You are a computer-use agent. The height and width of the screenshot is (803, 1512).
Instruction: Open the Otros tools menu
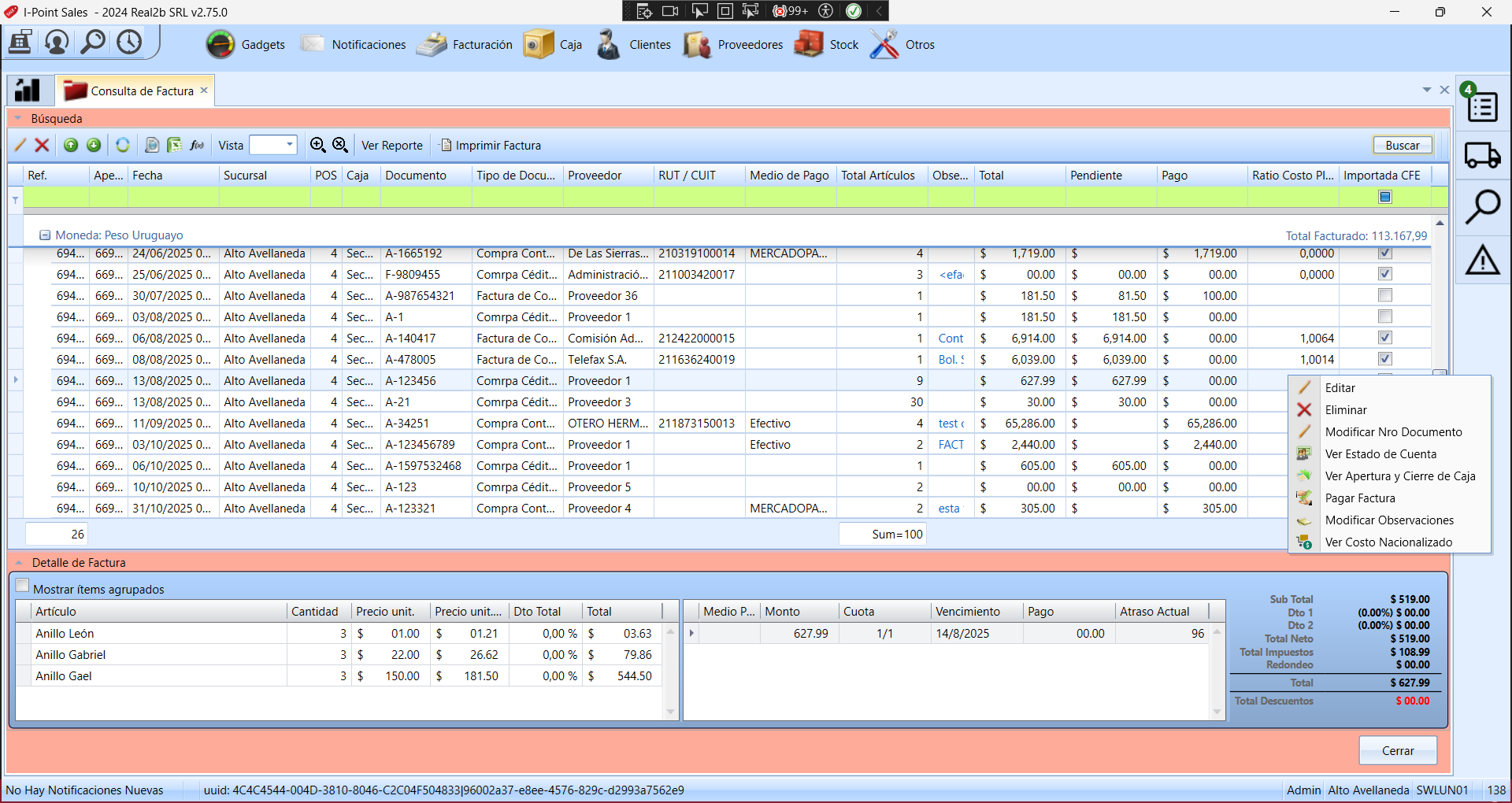coord(902,45)
